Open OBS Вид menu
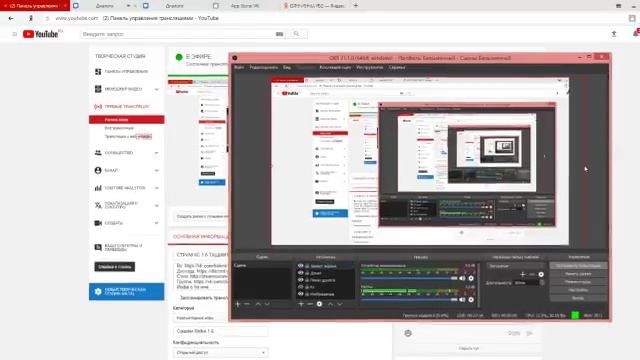Screen dimensions: 640x360 (x=287, y=67)
